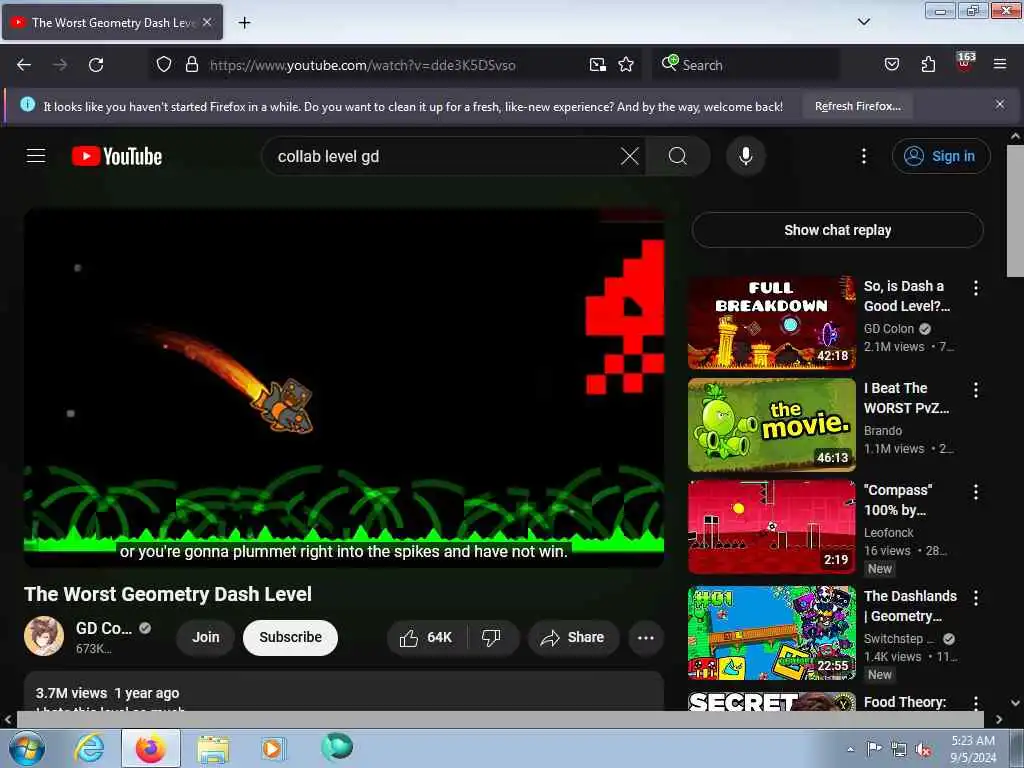The image size is (1024, 768).
Task: Click the video player to pause
Action: [x=344, y=387]
